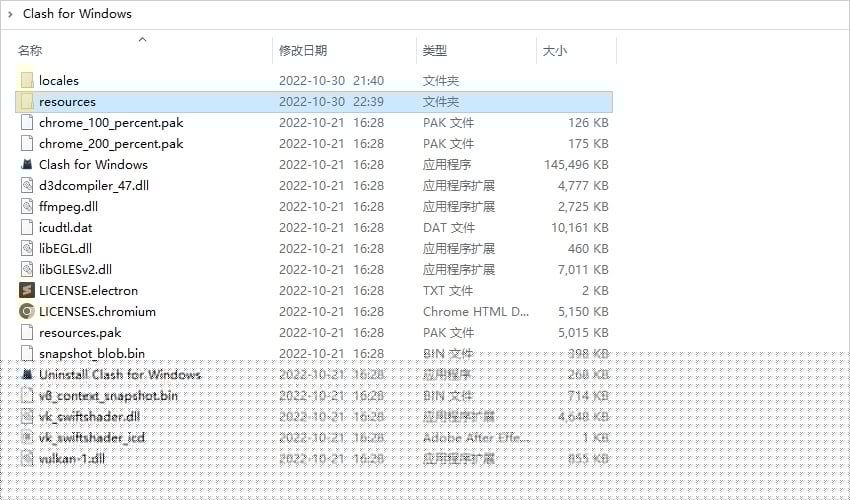
Task: Click the locales folder icon
Action: tap(27, 80)
